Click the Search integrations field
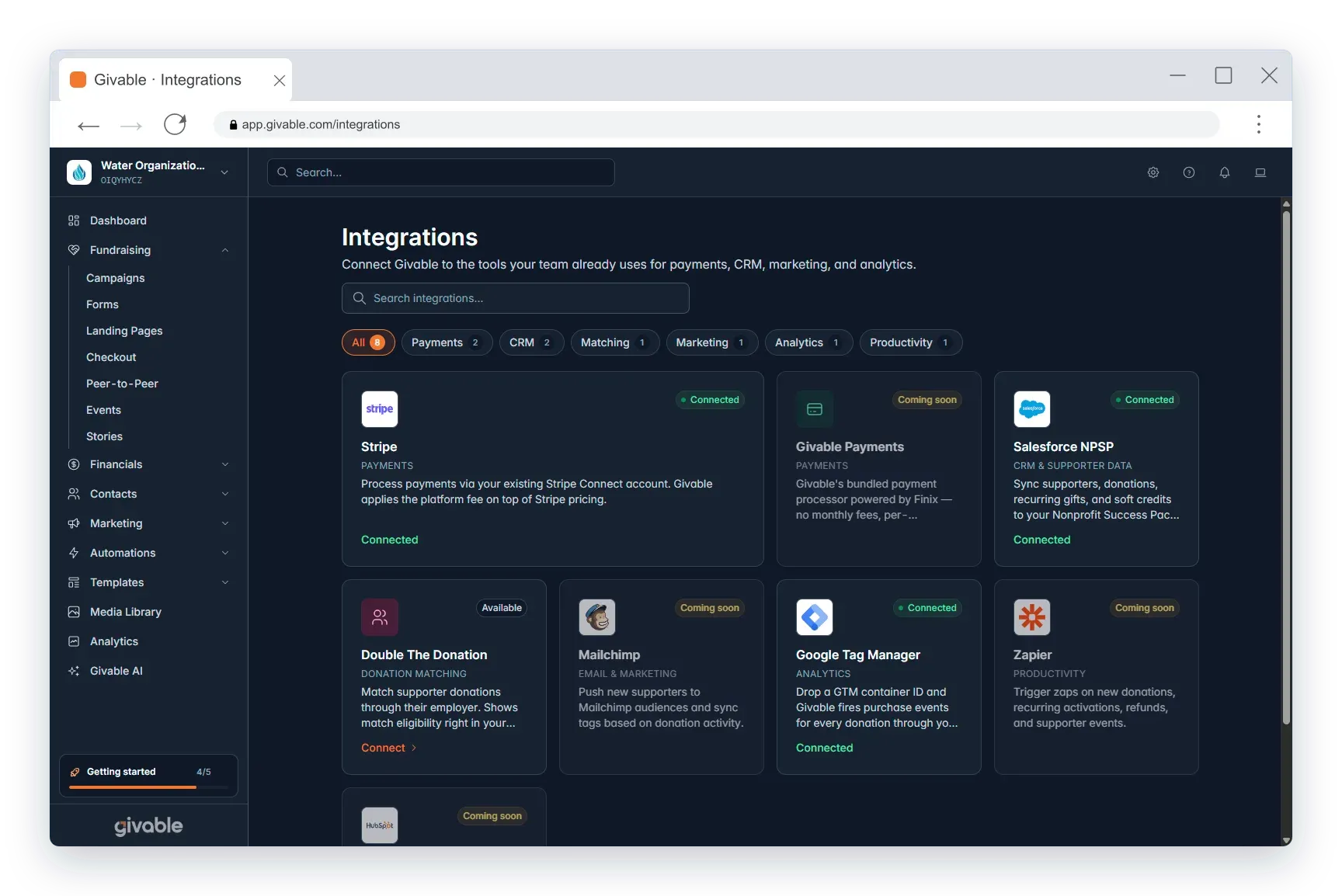The image size is (1342, 896). 515,298
